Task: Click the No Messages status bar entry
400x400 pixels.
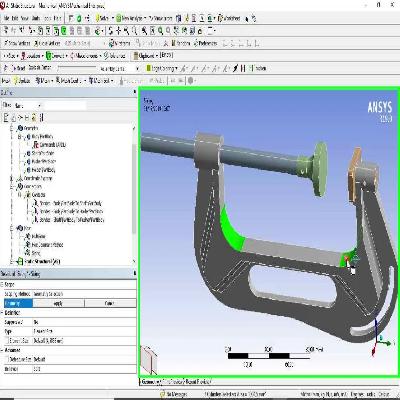Action: click(x=173, y=394)
